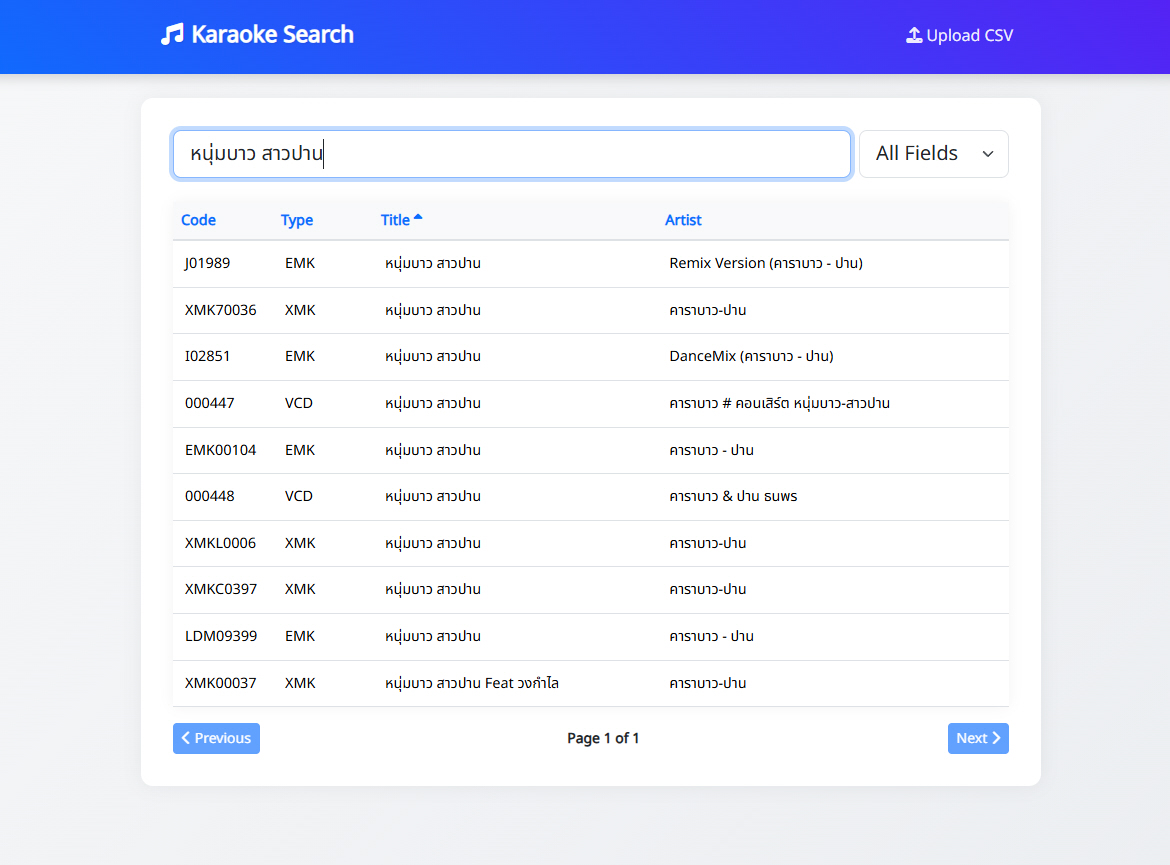Select the XMK00037 code cell

pyautogui.click(x=221, y=684)
